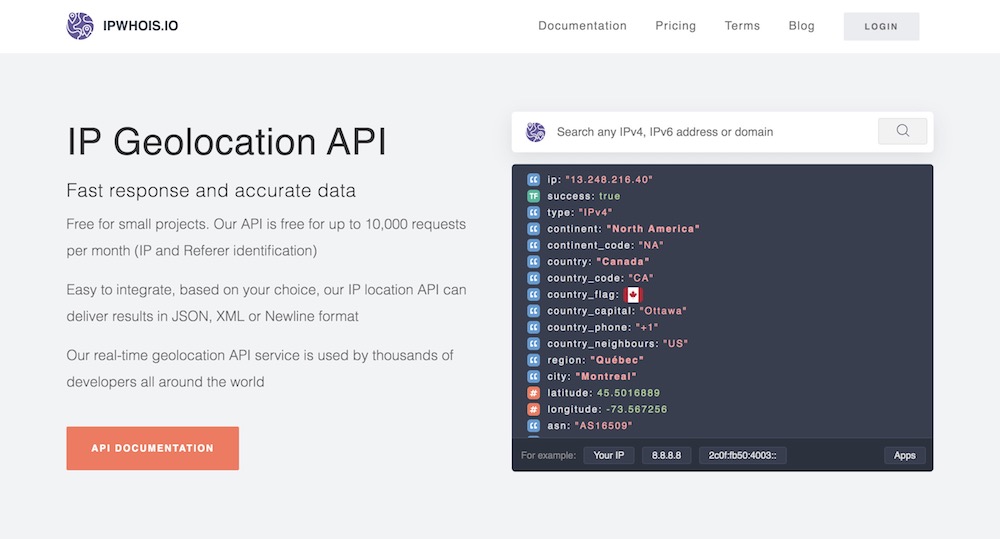Click the type value "IPv4"
The width and height of the screenshot is (1000, 539).
point(596,212)
